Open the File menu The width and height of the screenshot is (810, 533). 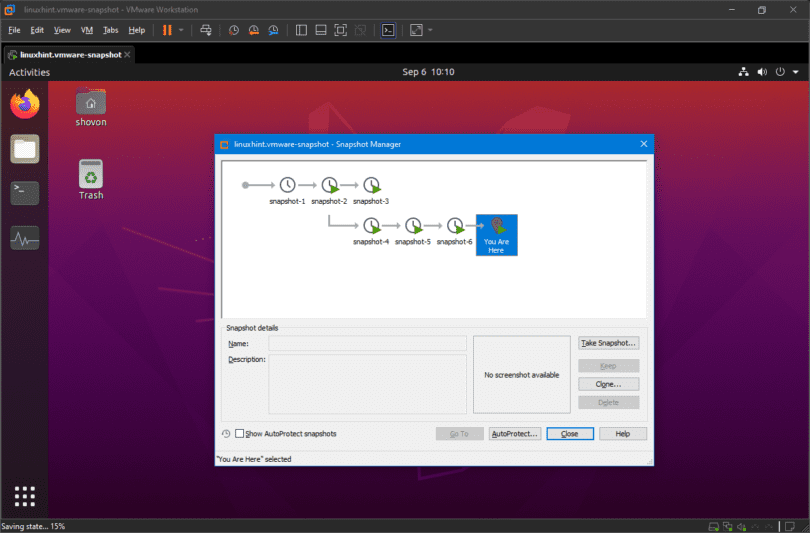[x=14, y=30]
